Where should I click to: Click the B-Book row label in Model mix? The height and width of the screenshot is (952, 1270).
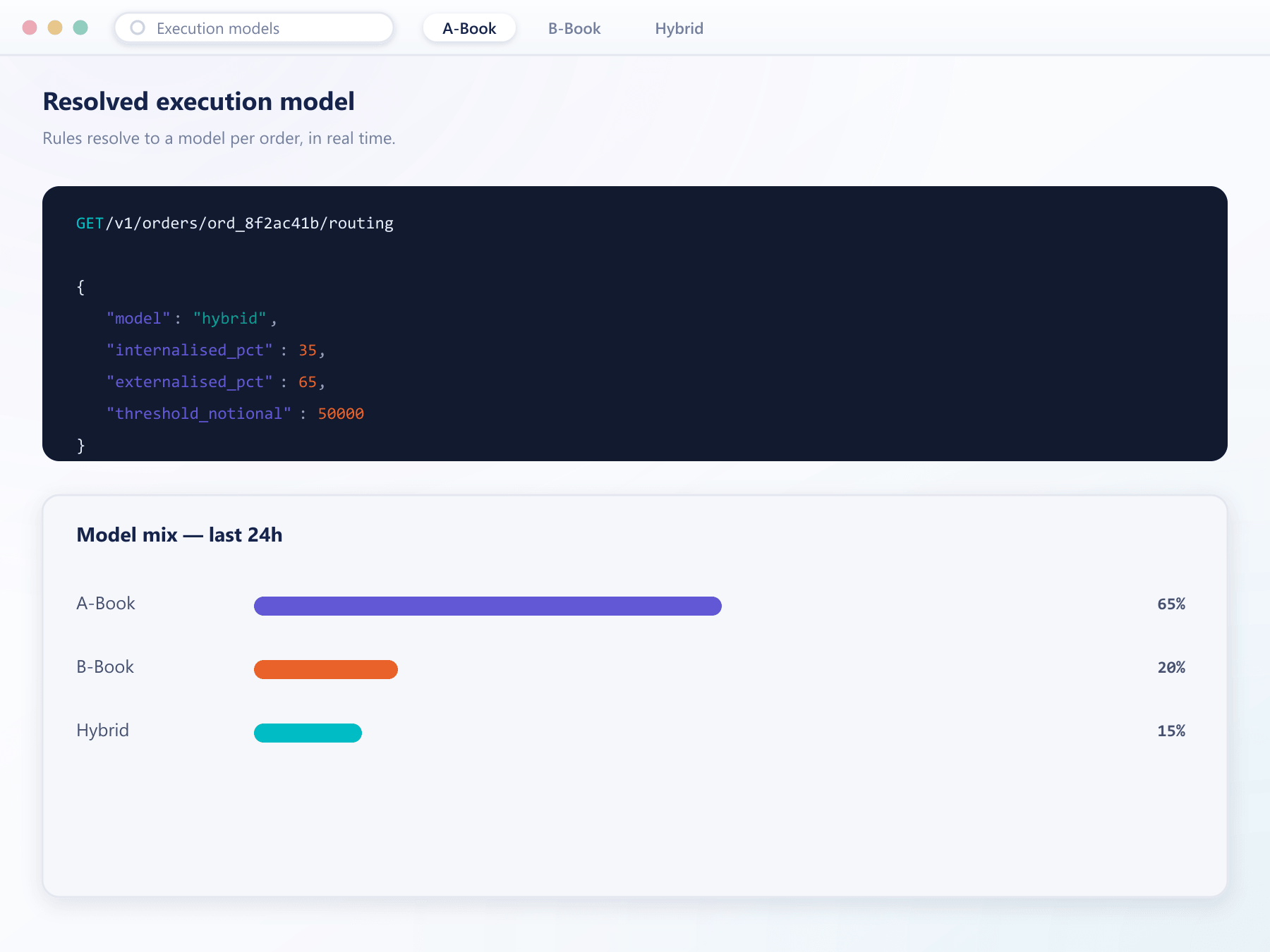(105, 667)
